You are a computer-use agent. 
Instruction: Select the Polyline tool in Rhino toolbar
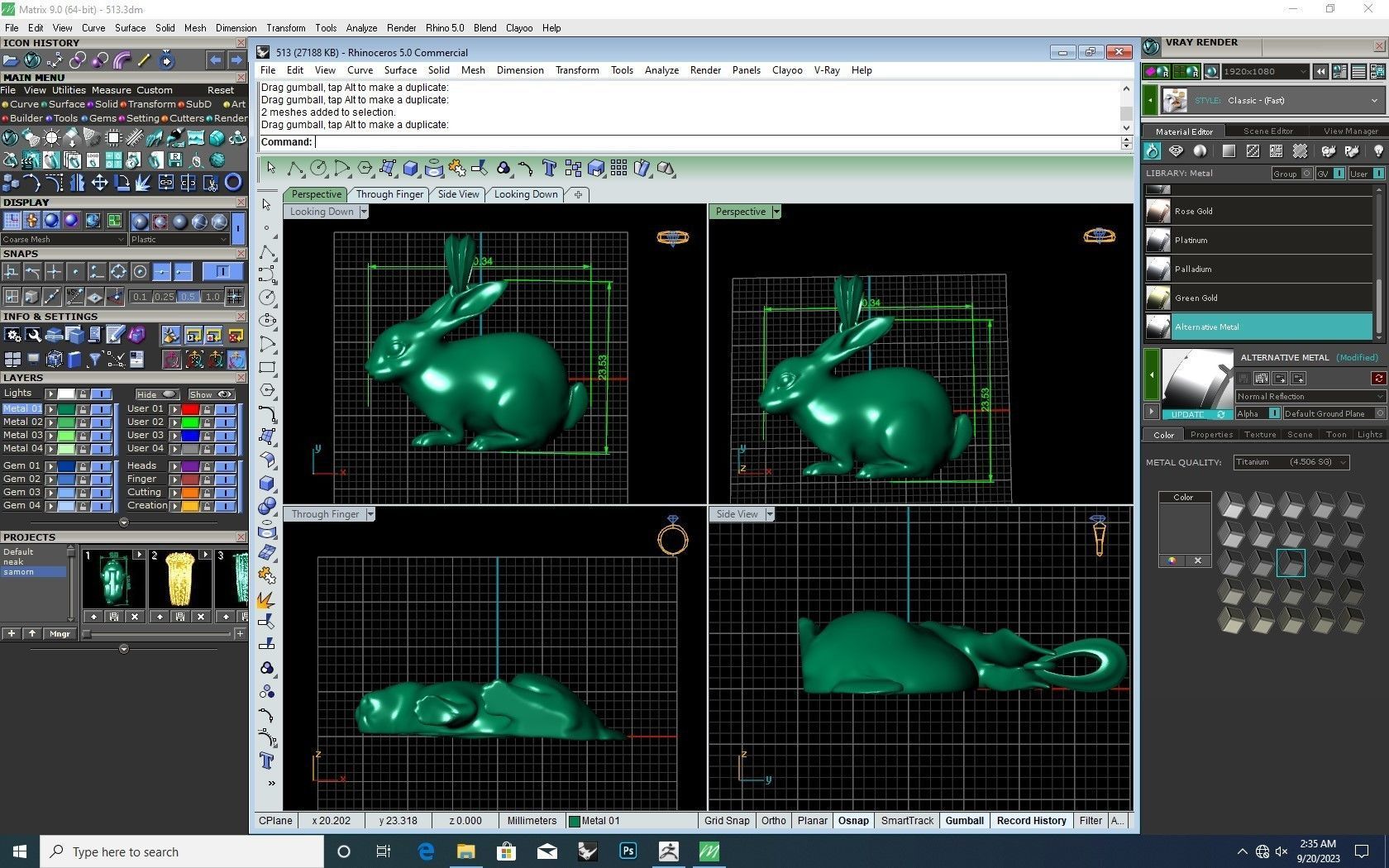tap(294, 169)
